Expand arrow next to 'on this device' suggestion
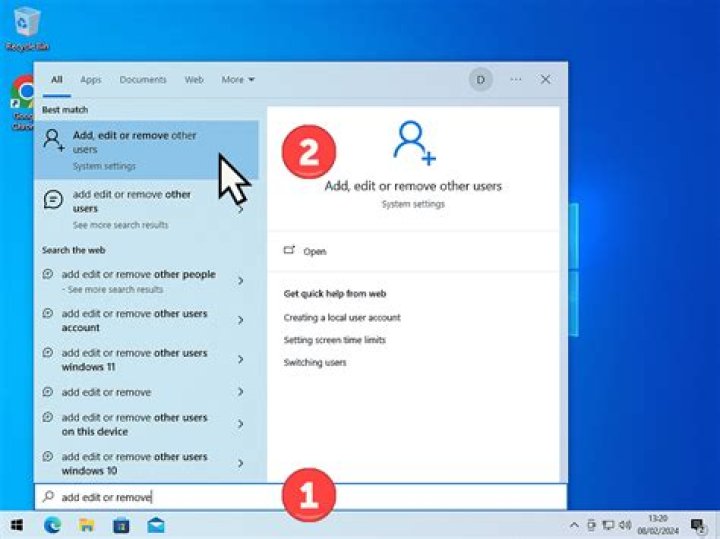The image size is (720, 539). pyautogui.click(x=241, y=424)
